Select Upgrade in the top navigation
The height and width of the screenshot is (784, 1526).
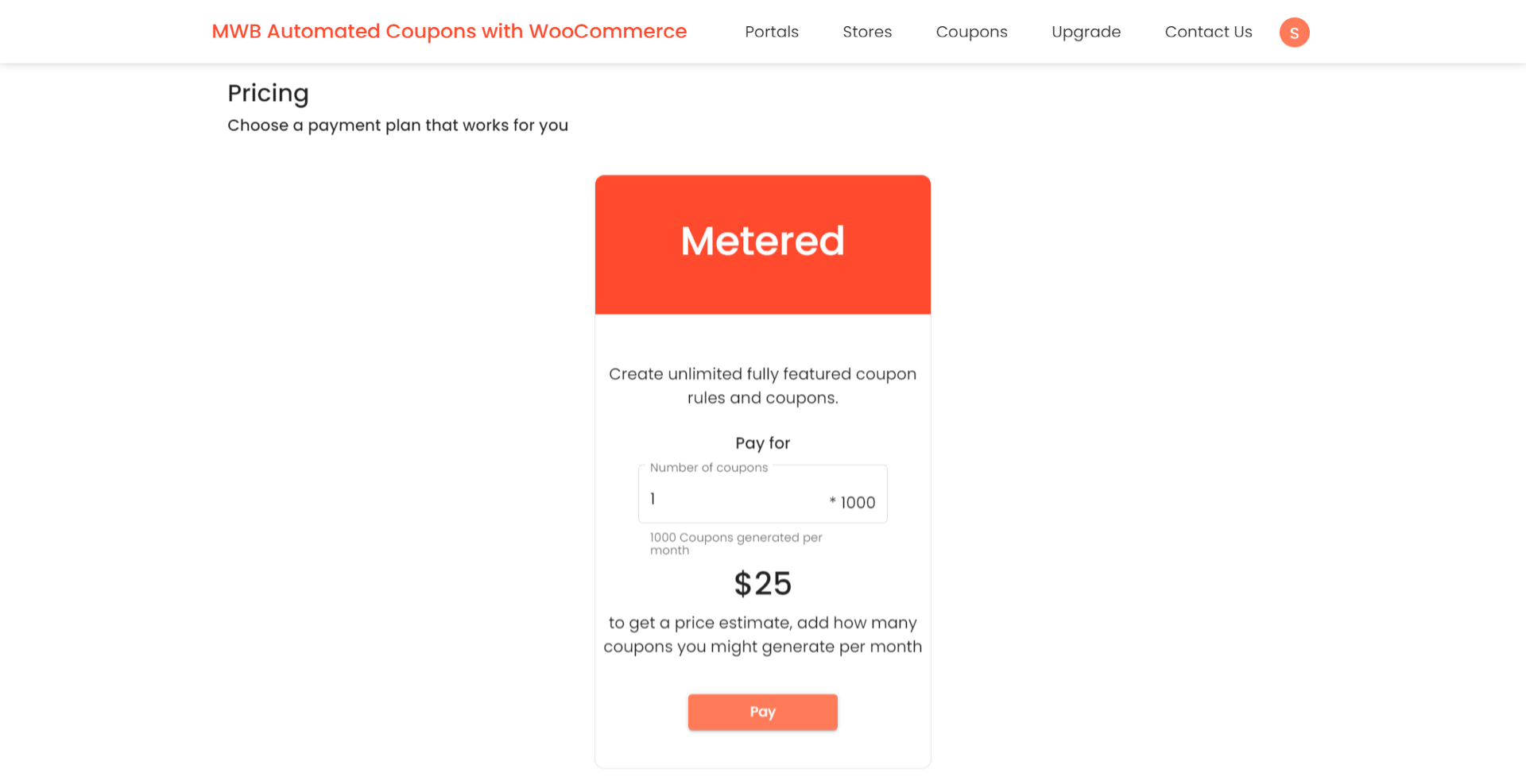click(1086, 32)
